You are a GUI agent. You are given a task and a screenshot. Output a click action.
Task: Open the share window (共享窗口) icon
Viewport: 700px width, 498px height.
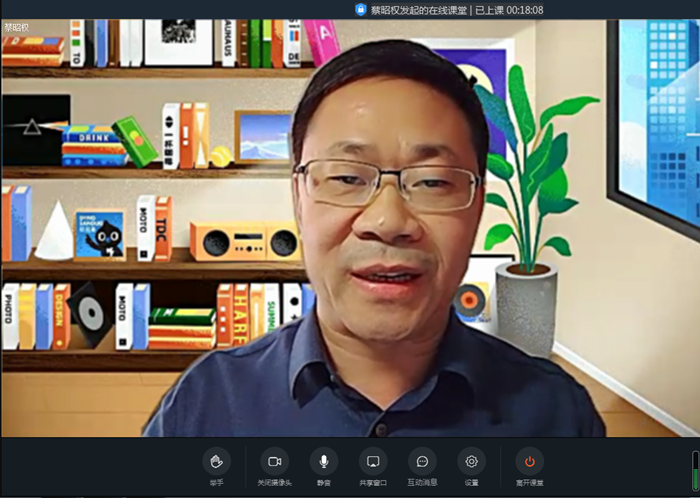pyautogui.click(x=373, y=461)
